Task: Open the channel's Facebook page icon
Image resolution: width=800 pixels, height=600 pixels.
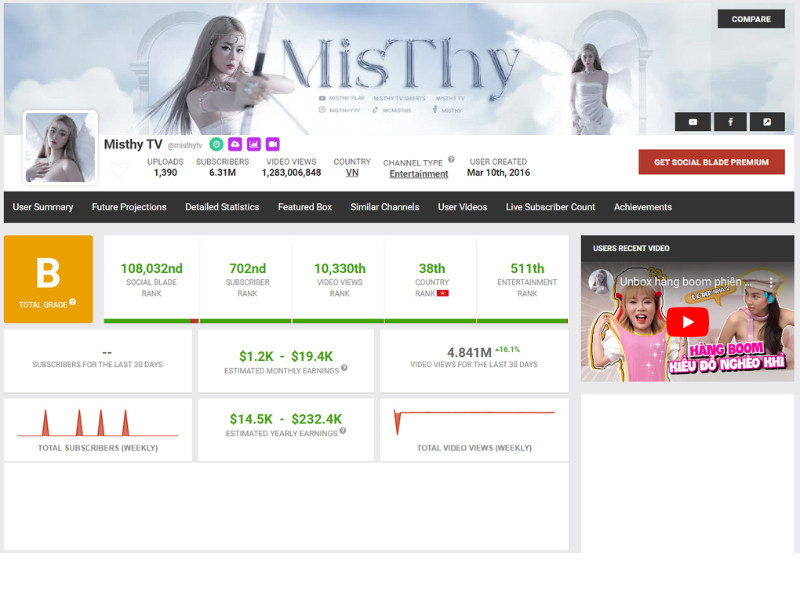Action: point(730,122)
